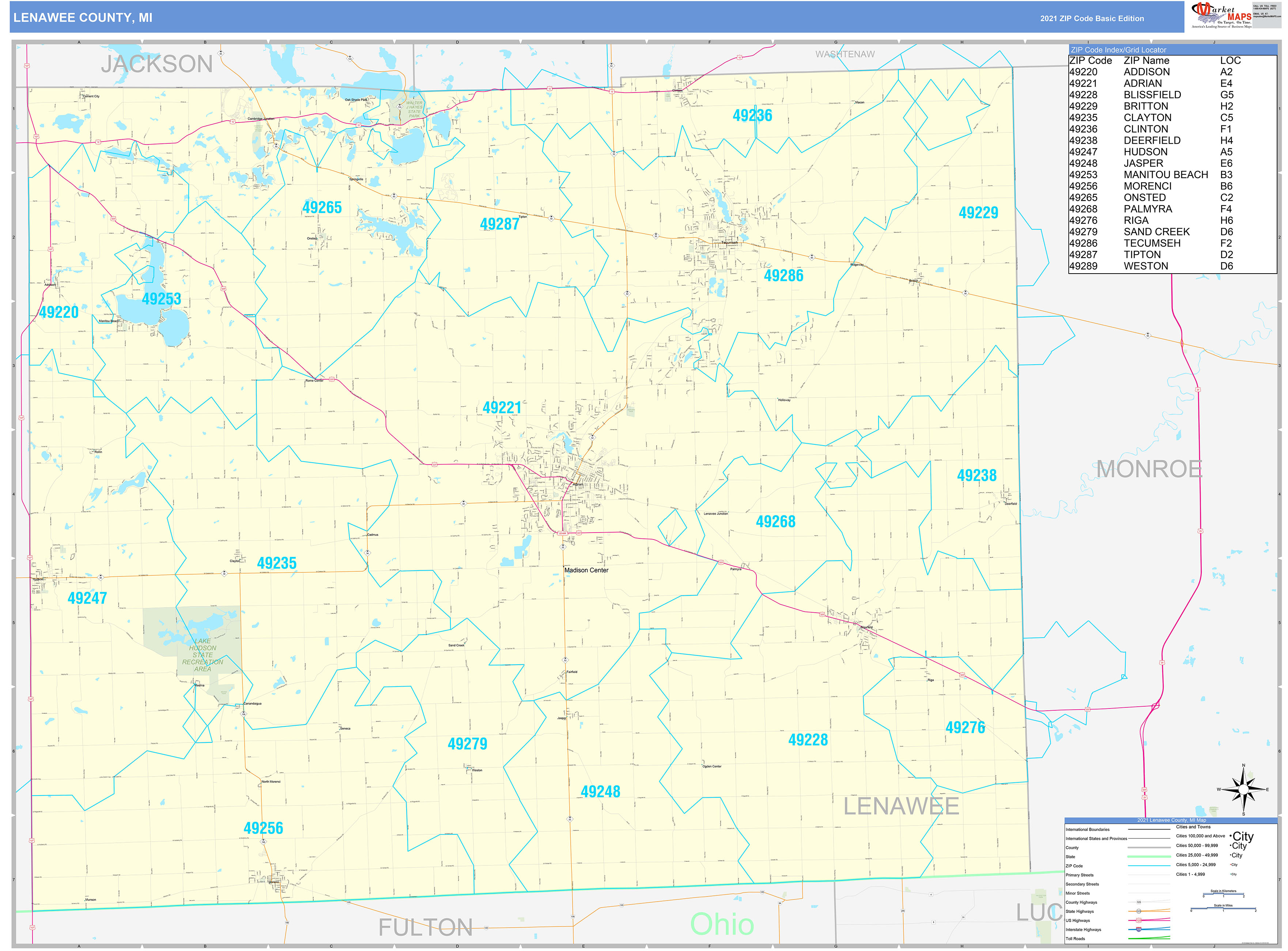Select the 49287 TIPTON index row
This screenshot has width=1288, height=951.
click(x=1151, y=255)
